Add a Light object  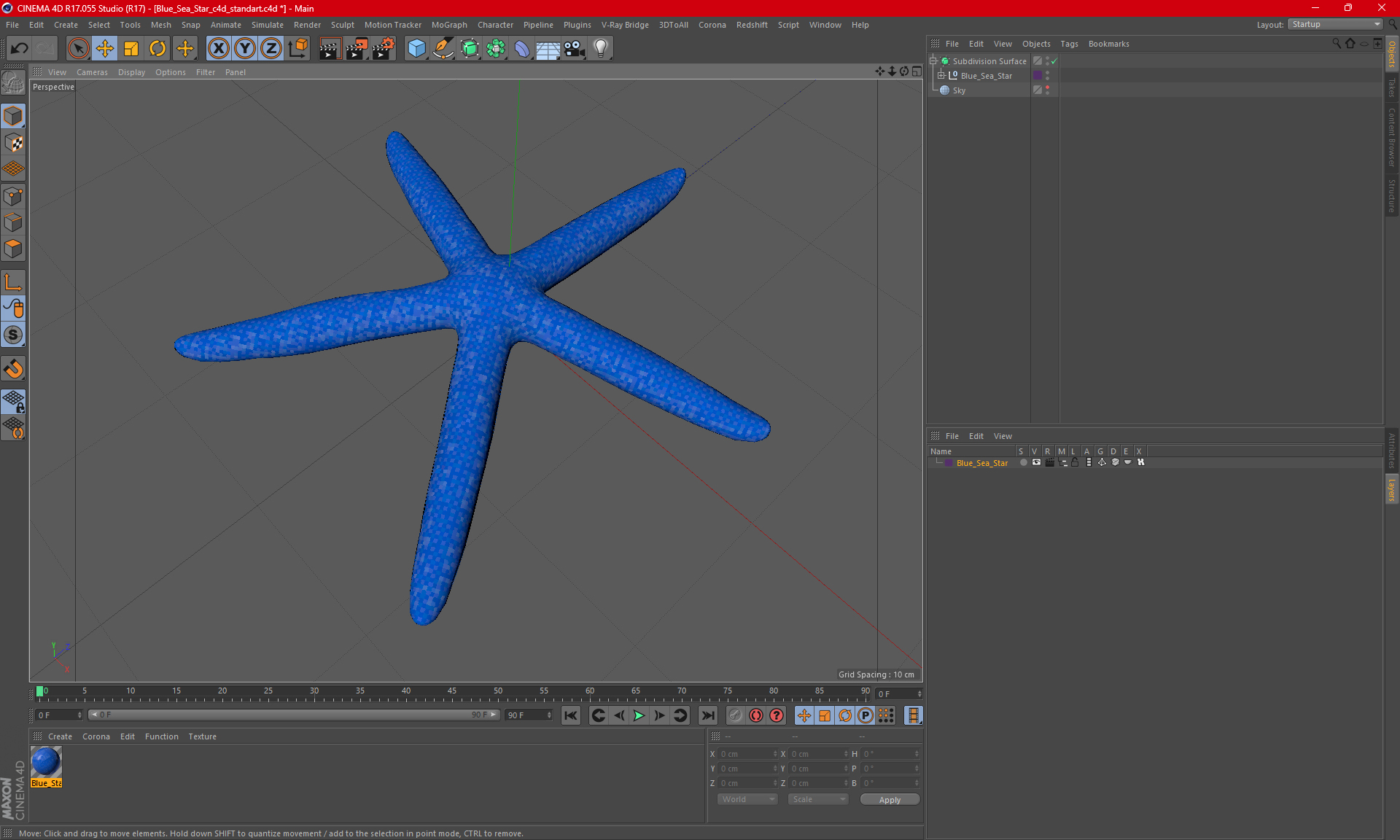[x=600, y=49]
